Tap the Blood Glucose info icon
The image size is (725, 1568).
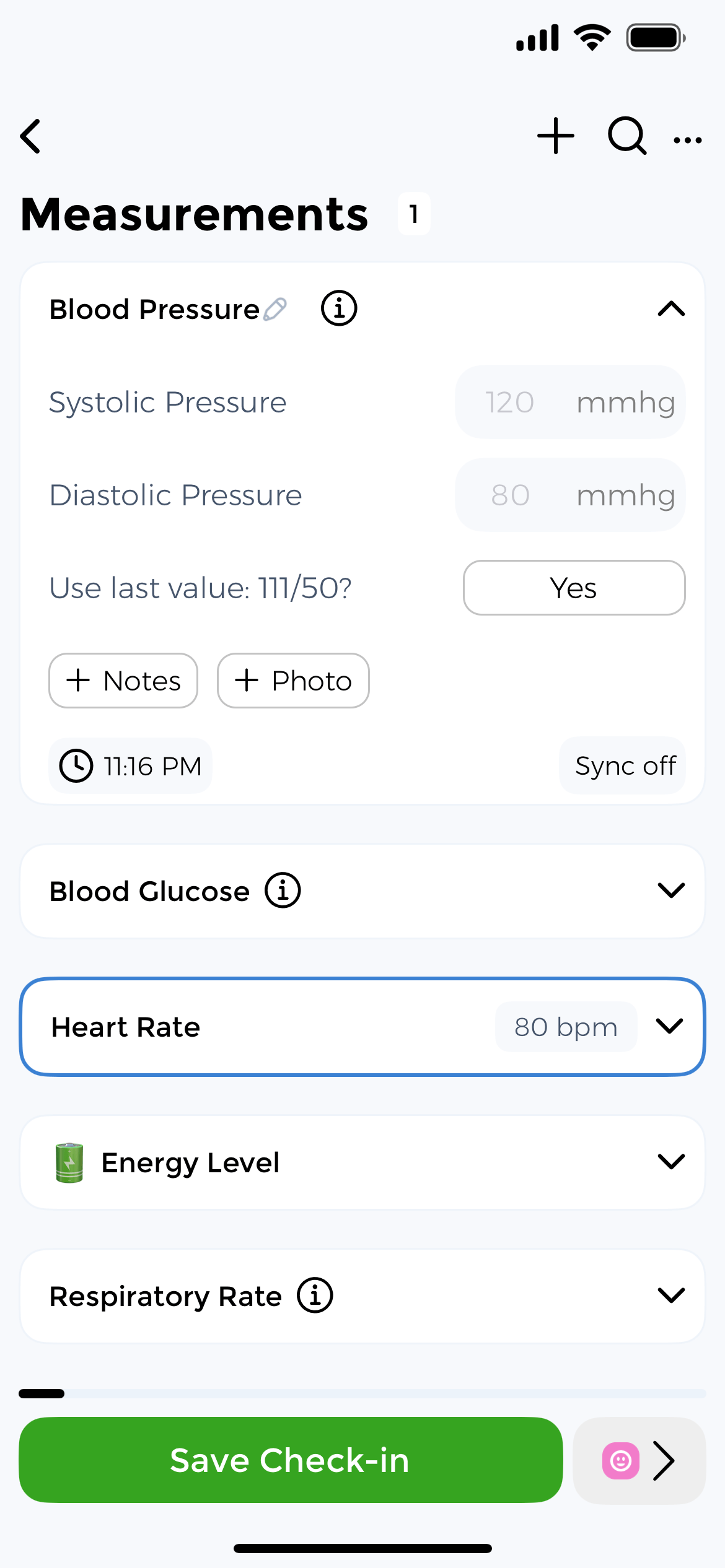click(x=283, y=891)
